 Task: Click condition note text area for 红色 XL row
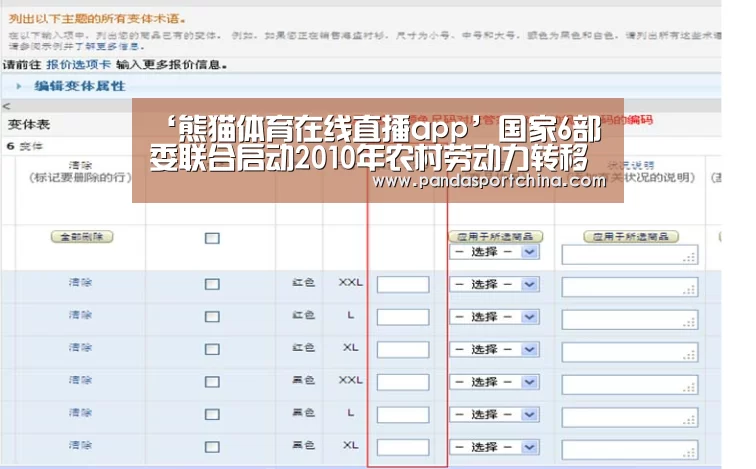(630, 352)
